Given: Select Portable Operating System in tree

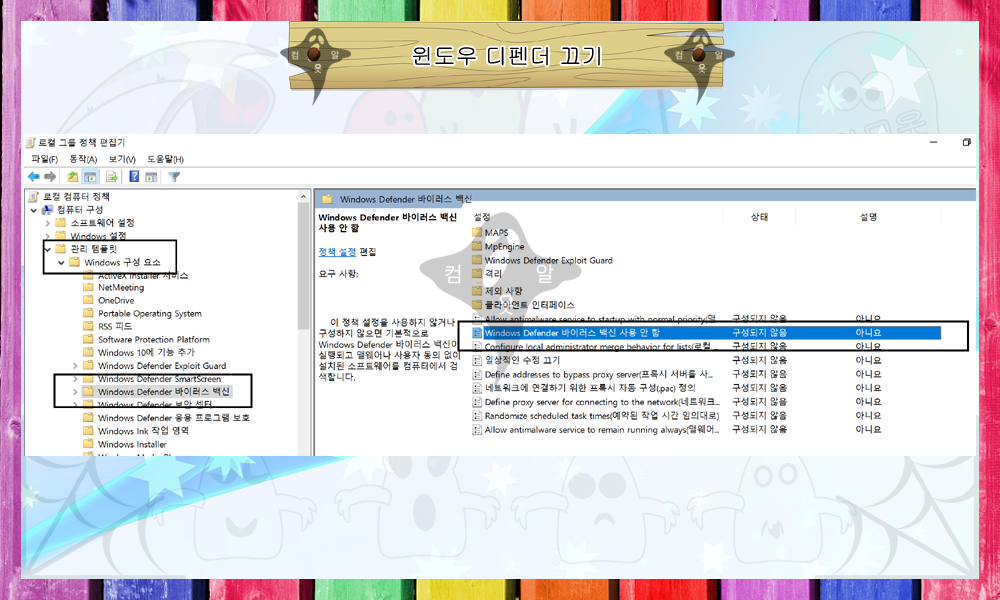Looking at the screenshot, I should click(150, 314).
